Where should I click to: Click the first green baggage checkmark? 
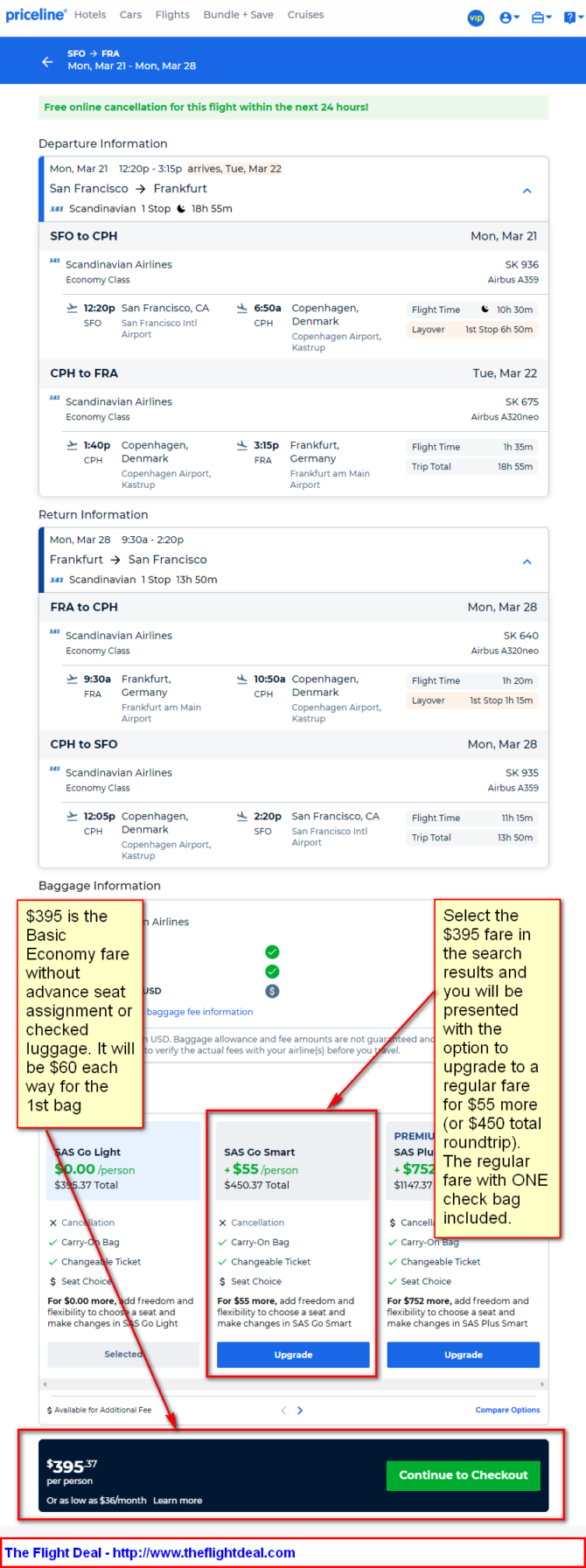(x=272, y=951)
